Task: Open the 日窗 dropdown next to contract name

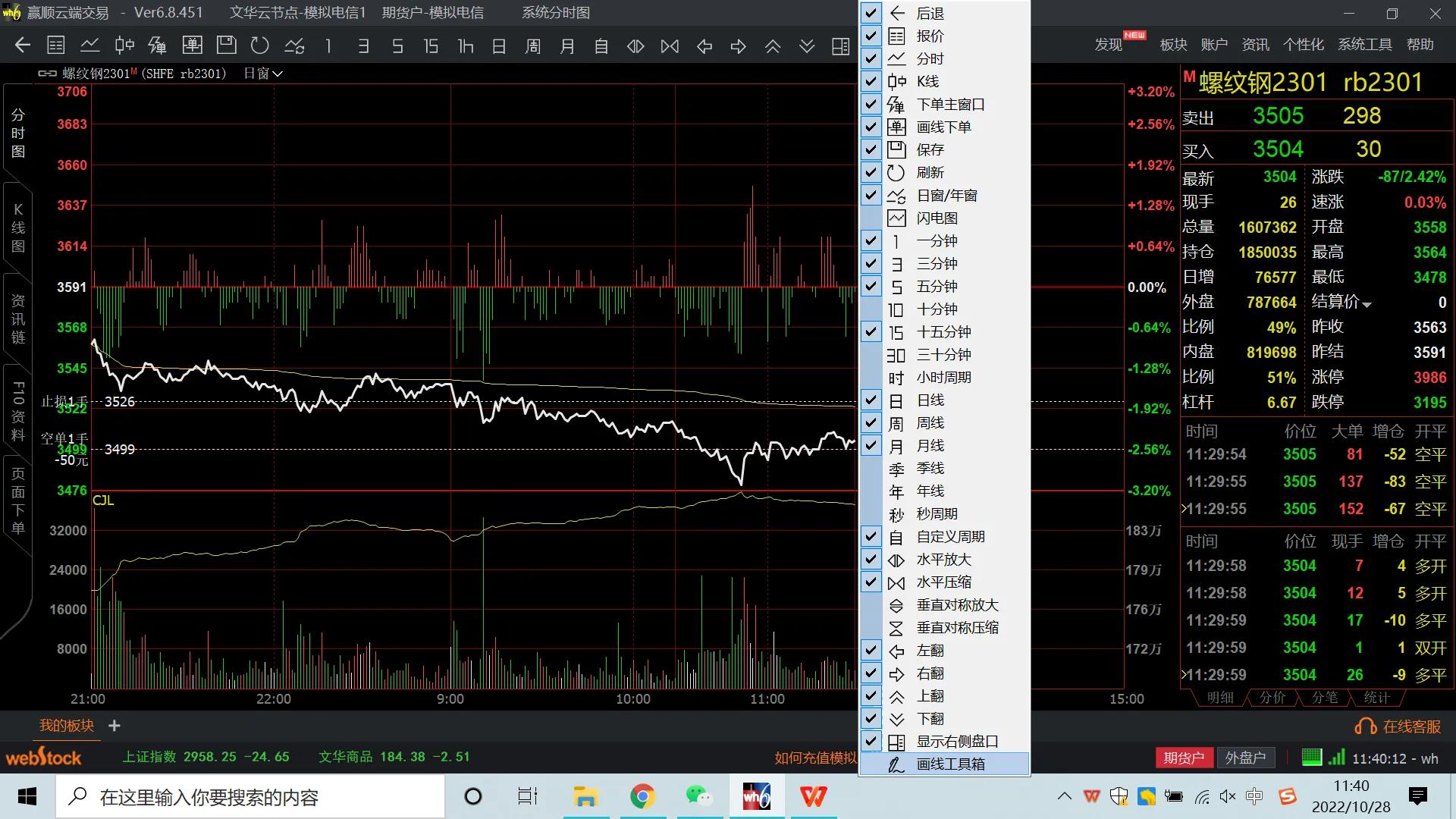Action: coord(262,73)
